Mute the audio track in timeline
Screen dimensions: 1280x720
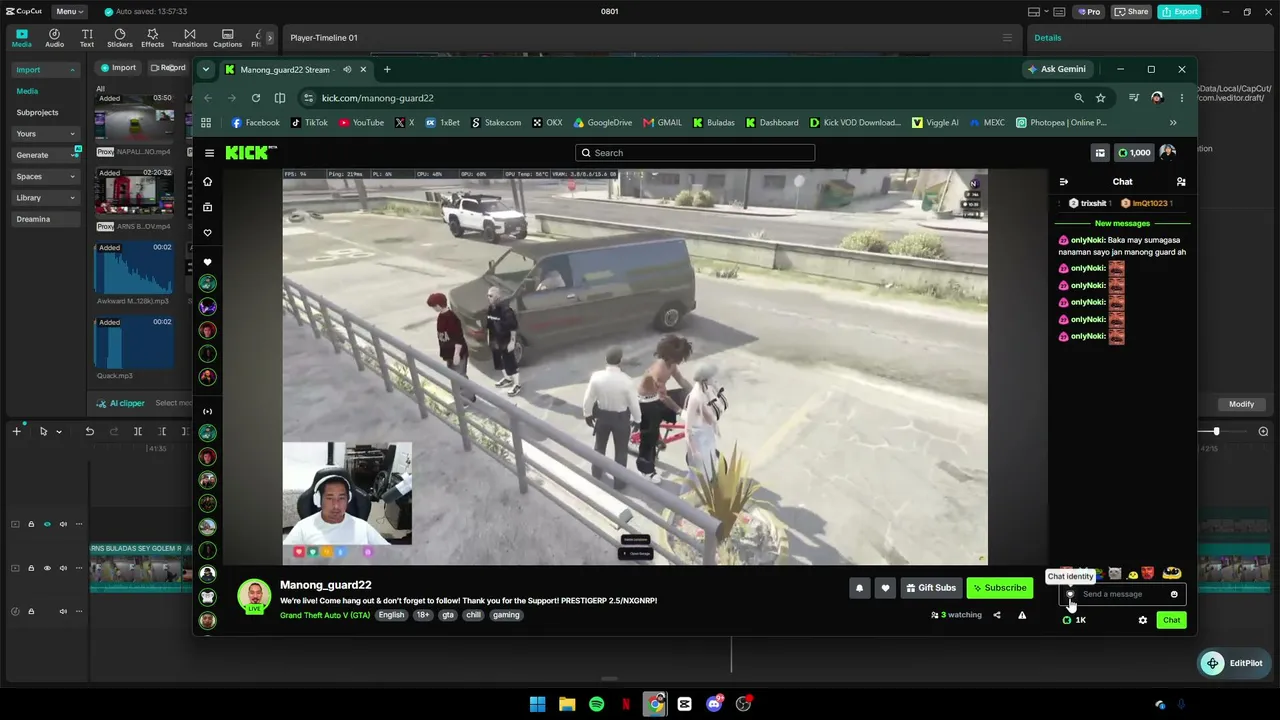[x=63, y=611]
